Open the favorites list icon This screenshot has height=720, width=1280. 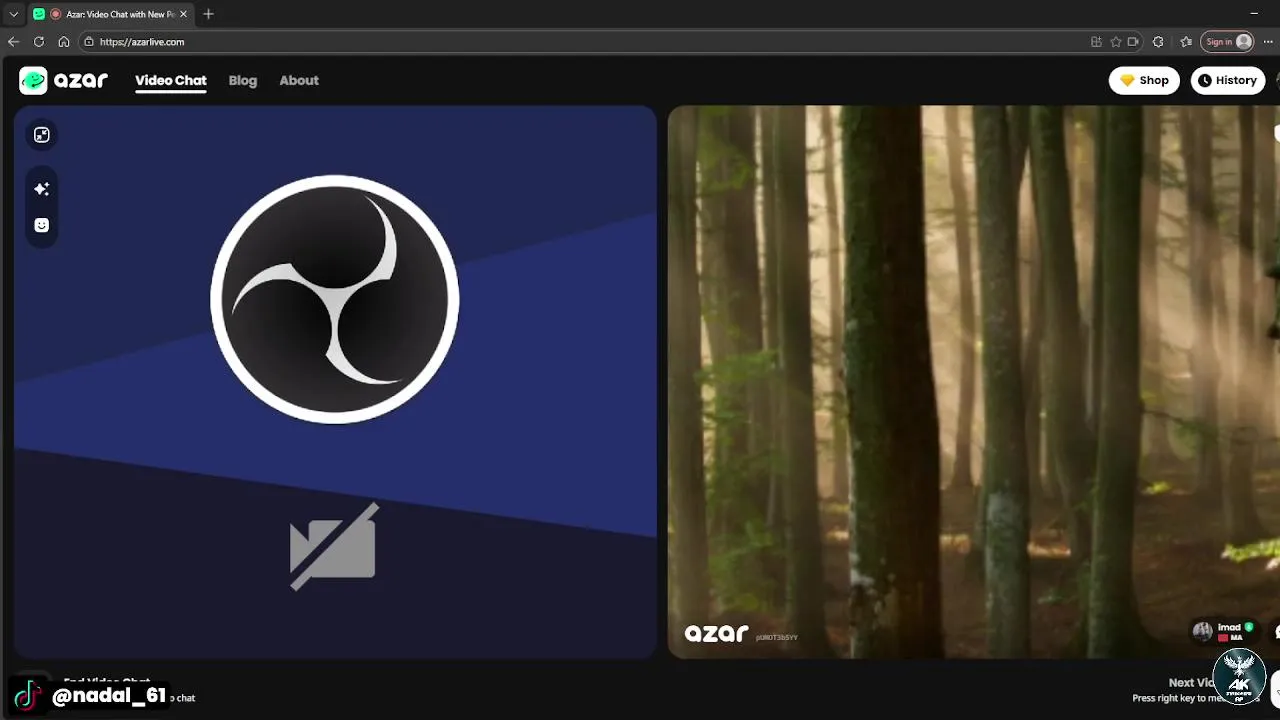[1186, 42]
